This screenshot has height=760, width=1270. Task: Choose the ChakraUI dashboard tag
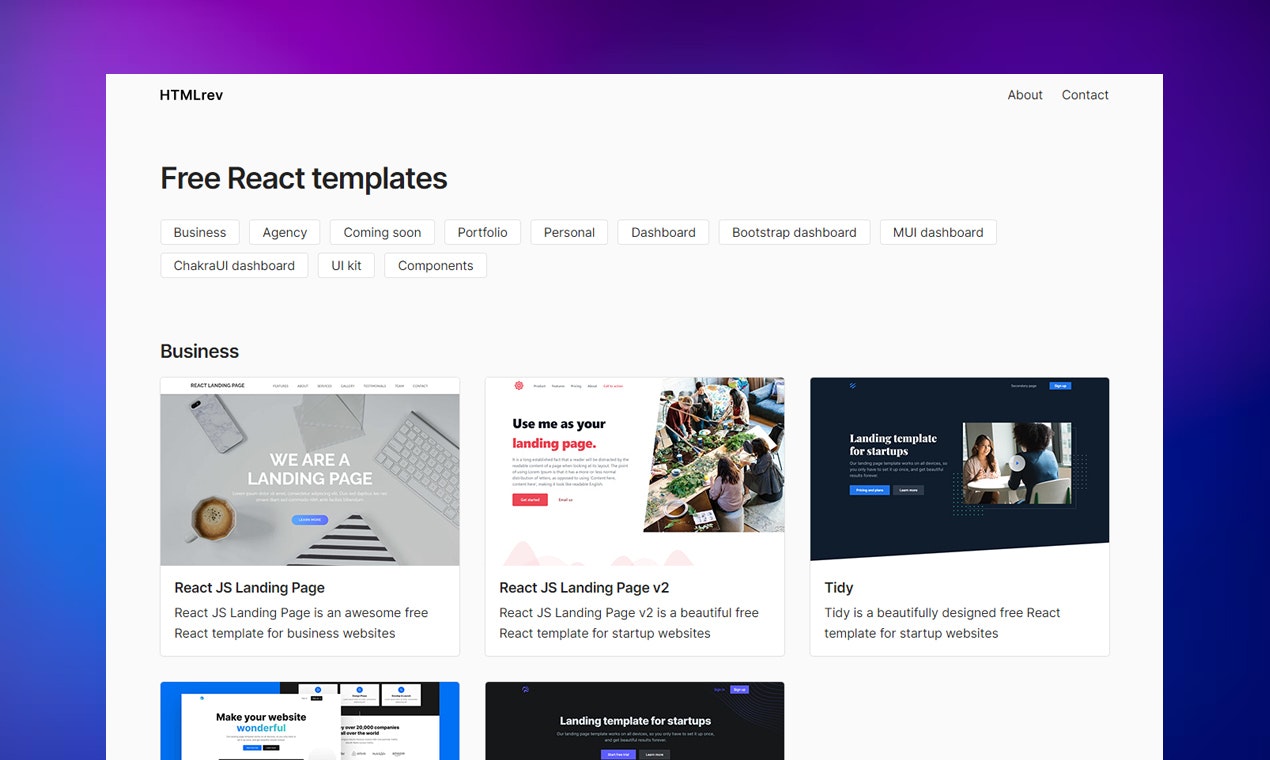click(234, 265)
